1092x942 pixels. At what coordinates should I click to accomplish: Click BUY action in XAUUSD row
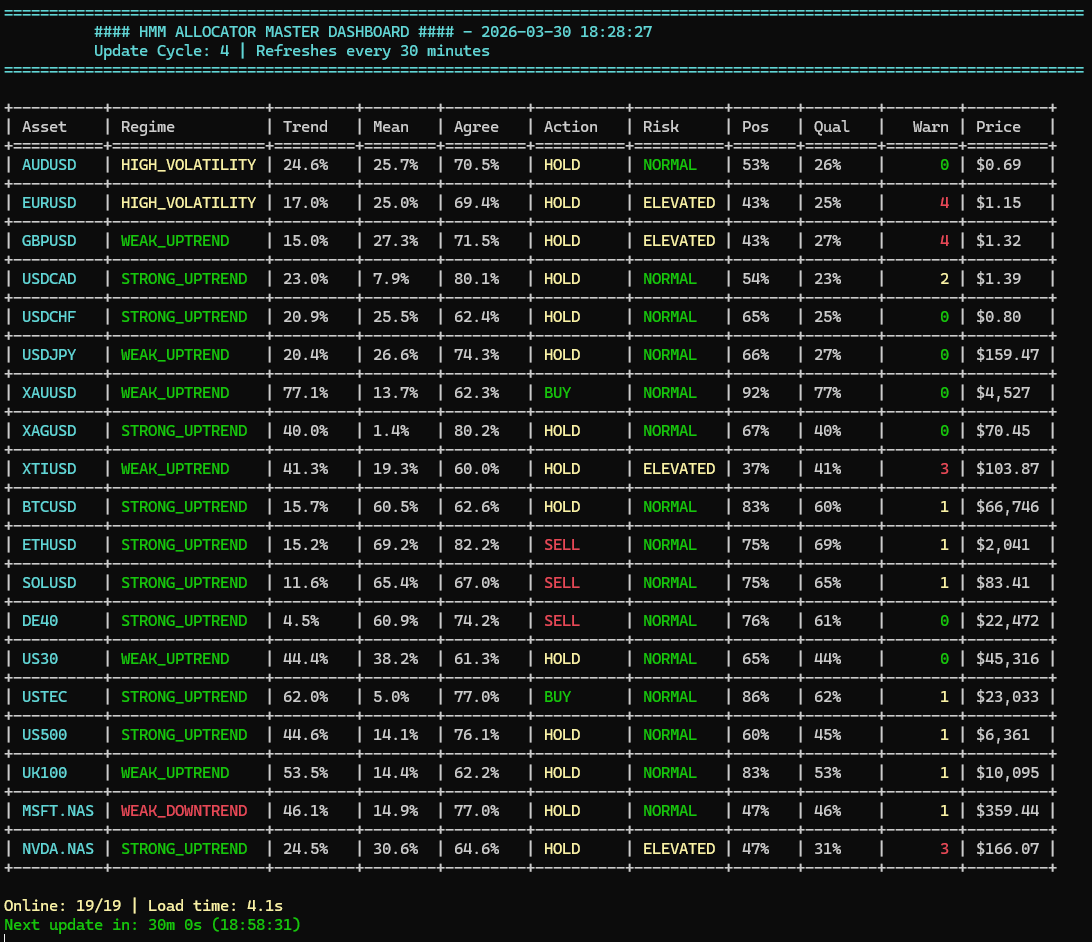557,393
